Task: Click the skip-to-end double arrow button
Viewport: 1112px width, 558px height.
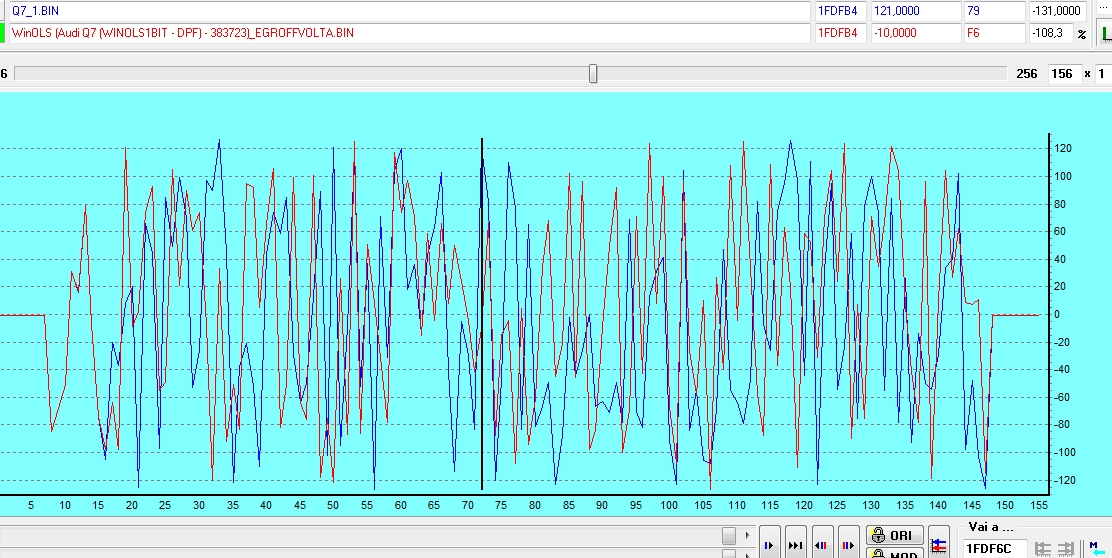Action: point(796,544)
